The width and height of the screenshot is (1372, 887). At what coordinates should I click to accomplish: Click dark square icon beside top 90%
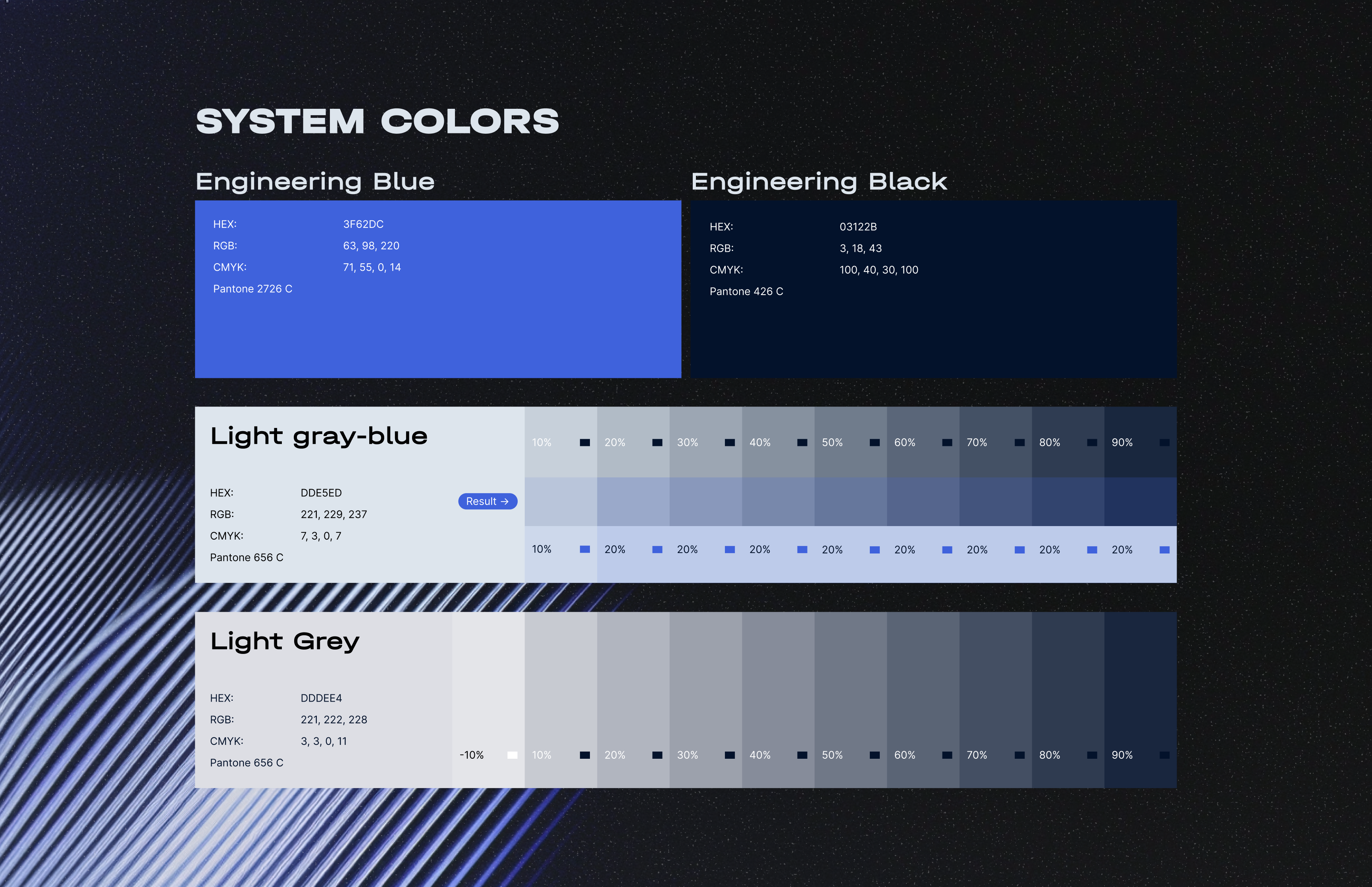(x=1164, y=442)
